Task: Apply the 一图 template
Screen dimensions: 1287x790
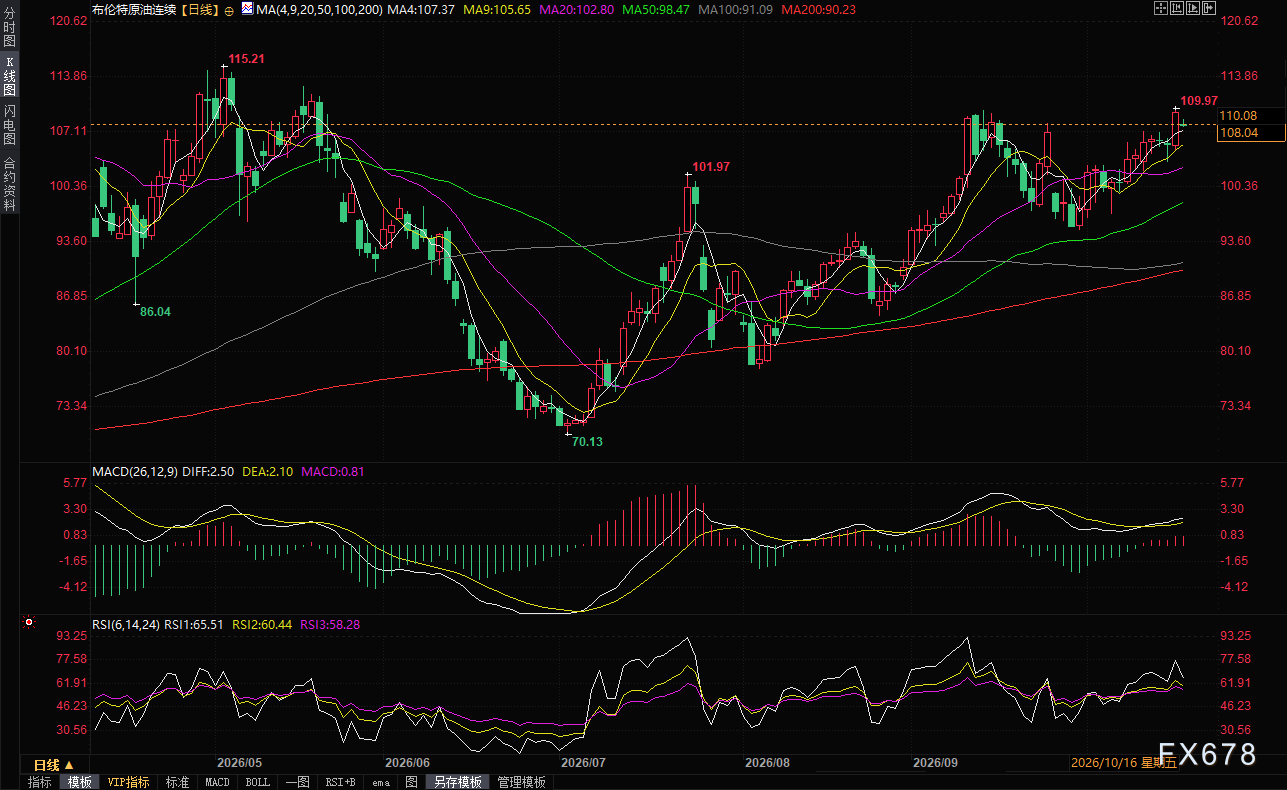Action: [297, 782]
